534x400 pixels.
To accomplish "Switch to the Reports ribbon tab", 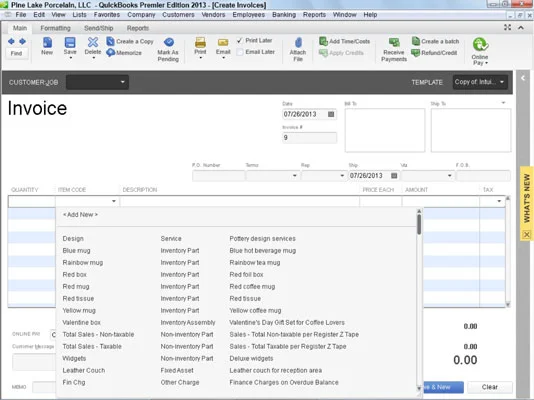I will (x=138, y=28).
